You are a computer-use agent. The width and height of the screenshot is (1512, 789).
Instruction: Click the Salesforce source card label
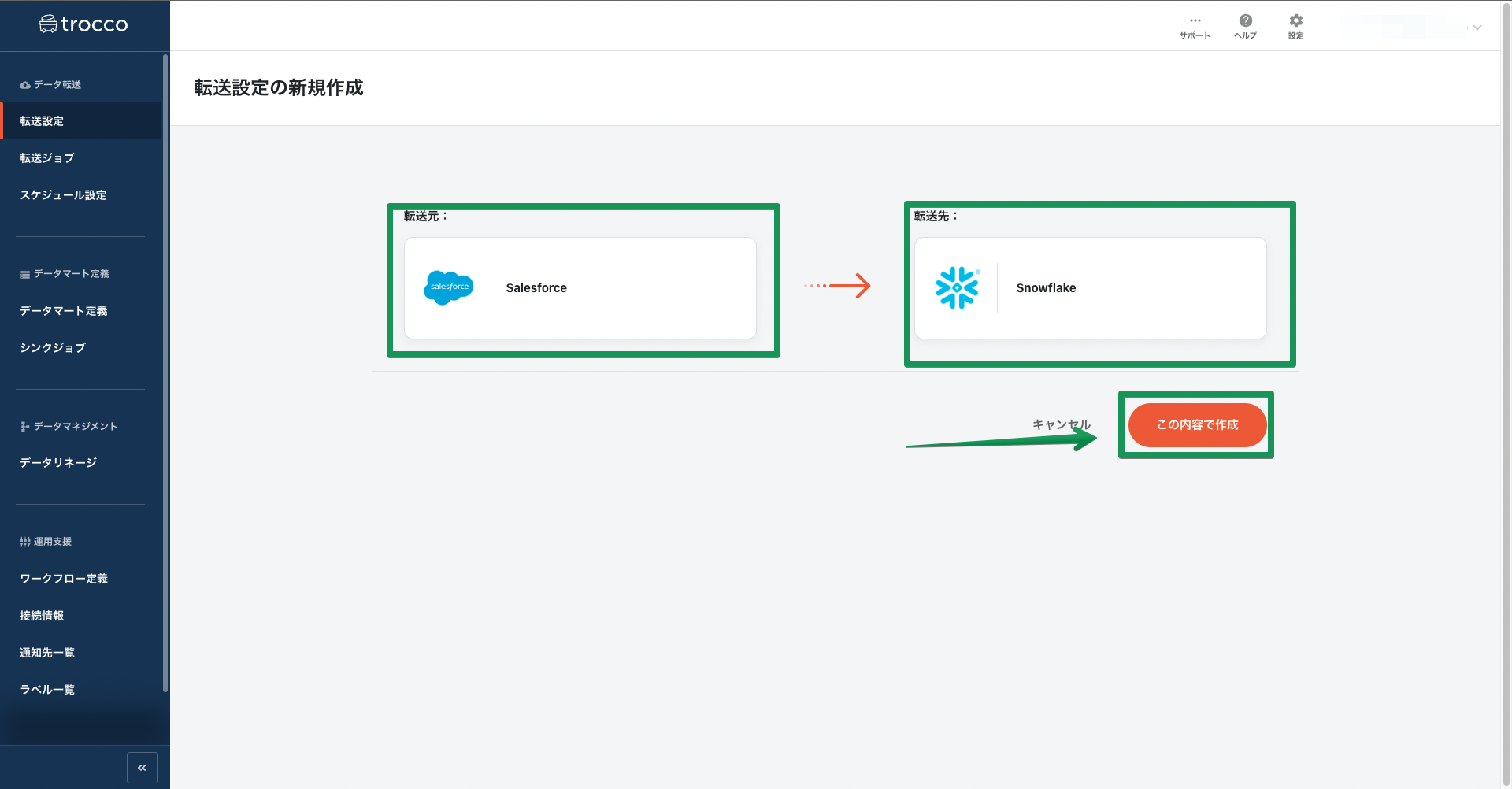[536, 288]
